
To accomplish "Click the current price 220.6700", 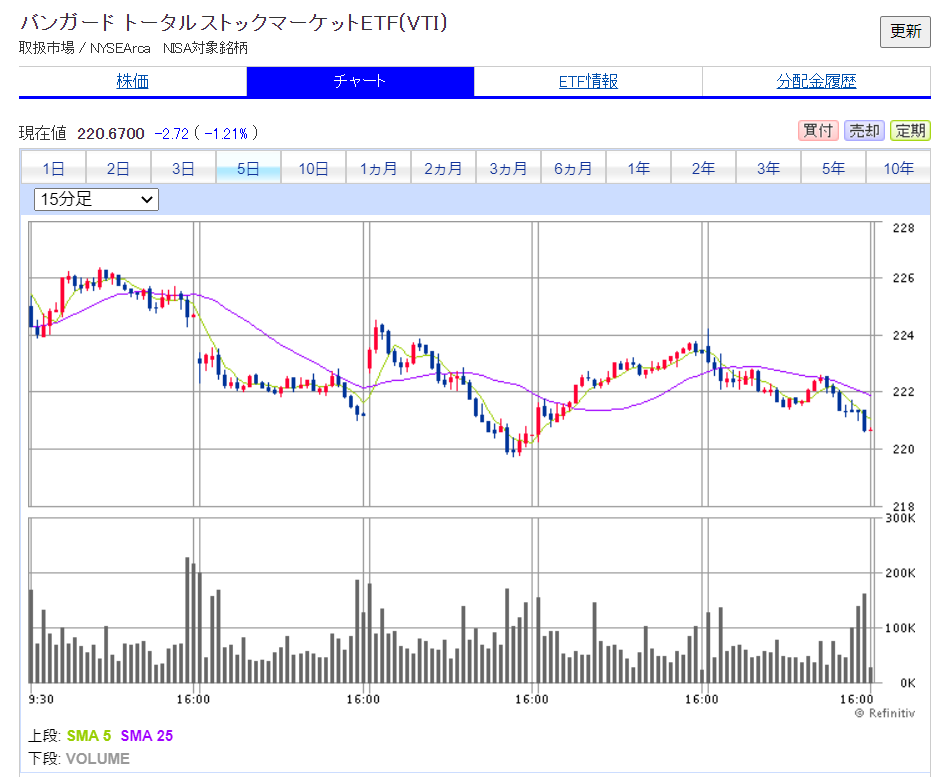I will click(111, 133).
